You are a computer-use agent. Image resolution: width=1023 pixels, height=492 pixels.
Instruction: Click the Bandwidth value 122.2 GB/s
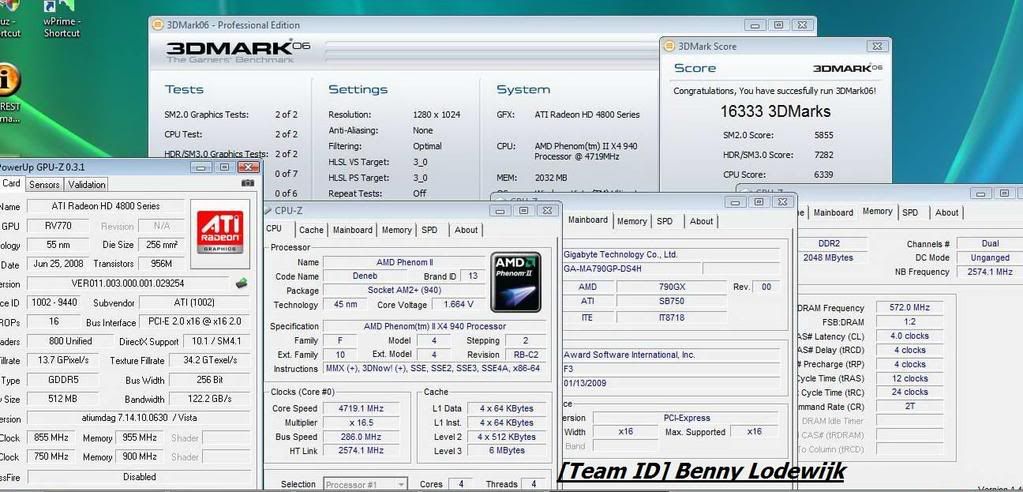209,399
